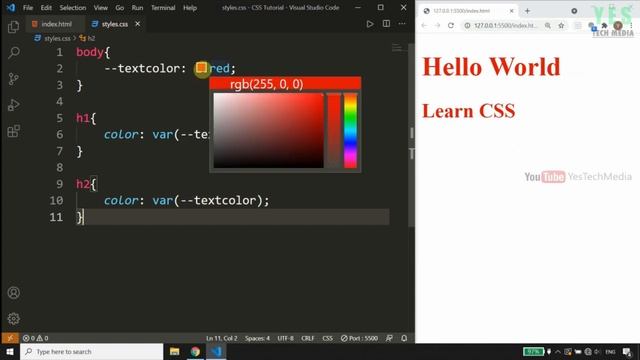Open the Manage gear icon

13,318
